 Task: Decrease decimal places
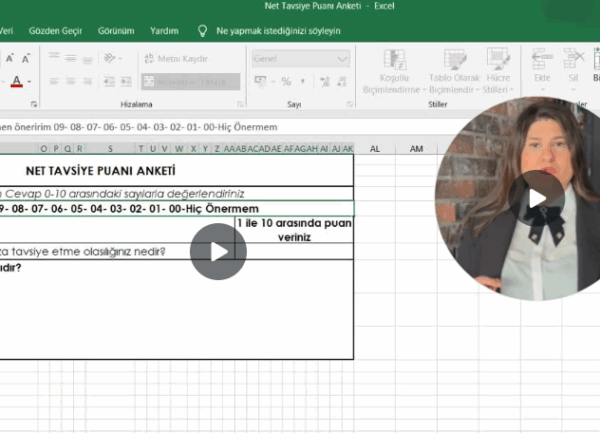pyautogui.click(x=342, y=81)
